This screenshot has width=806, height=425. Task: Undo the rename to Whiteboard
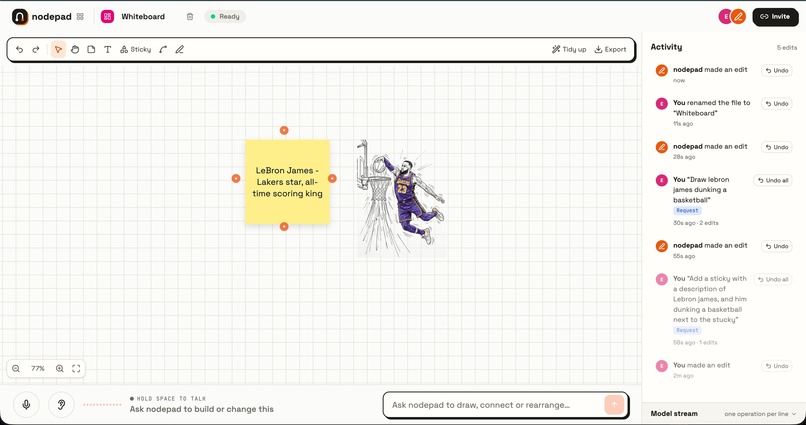tap(777, 104)
